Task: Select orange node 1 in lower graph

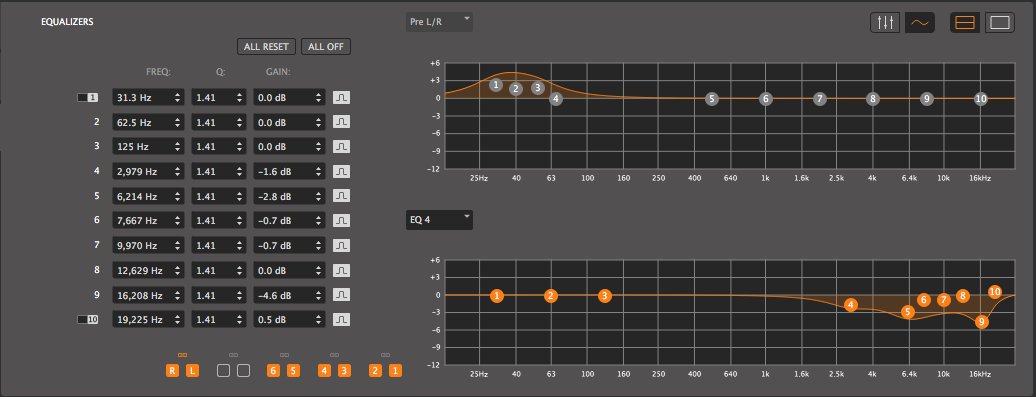Action: pyautogui.click(x=497, y=295)
